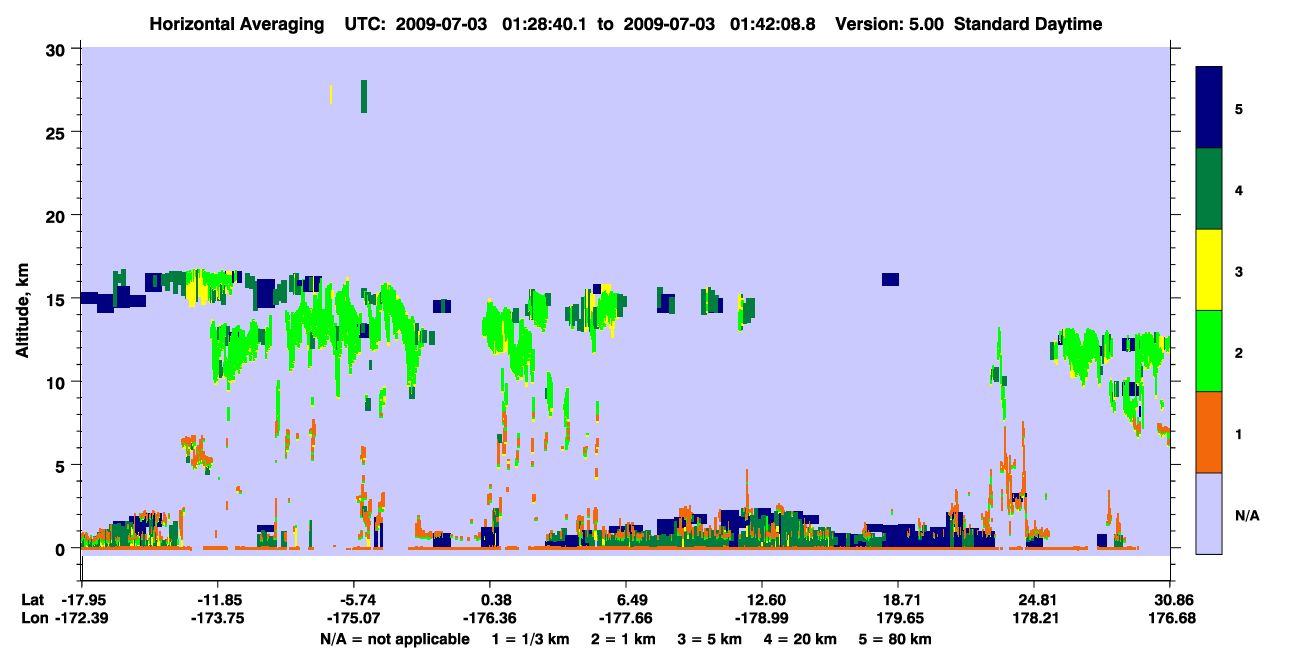Click 'Version: 5.00' text

pyautogui.click(x=891, y=24)
